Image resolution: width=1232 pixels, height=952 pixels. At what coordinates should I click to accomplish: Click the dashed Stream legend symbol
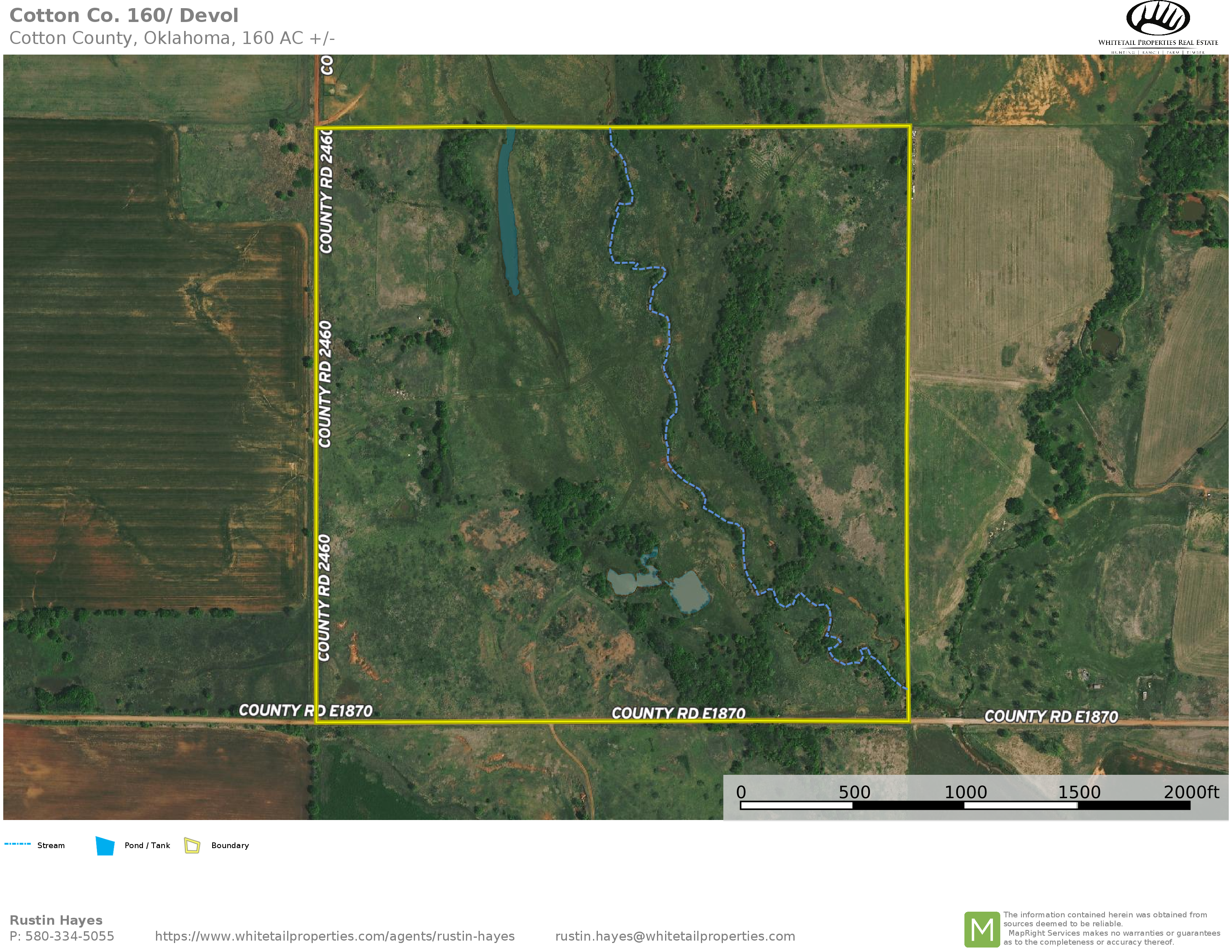pyautogui.click(x=18, y=844)
